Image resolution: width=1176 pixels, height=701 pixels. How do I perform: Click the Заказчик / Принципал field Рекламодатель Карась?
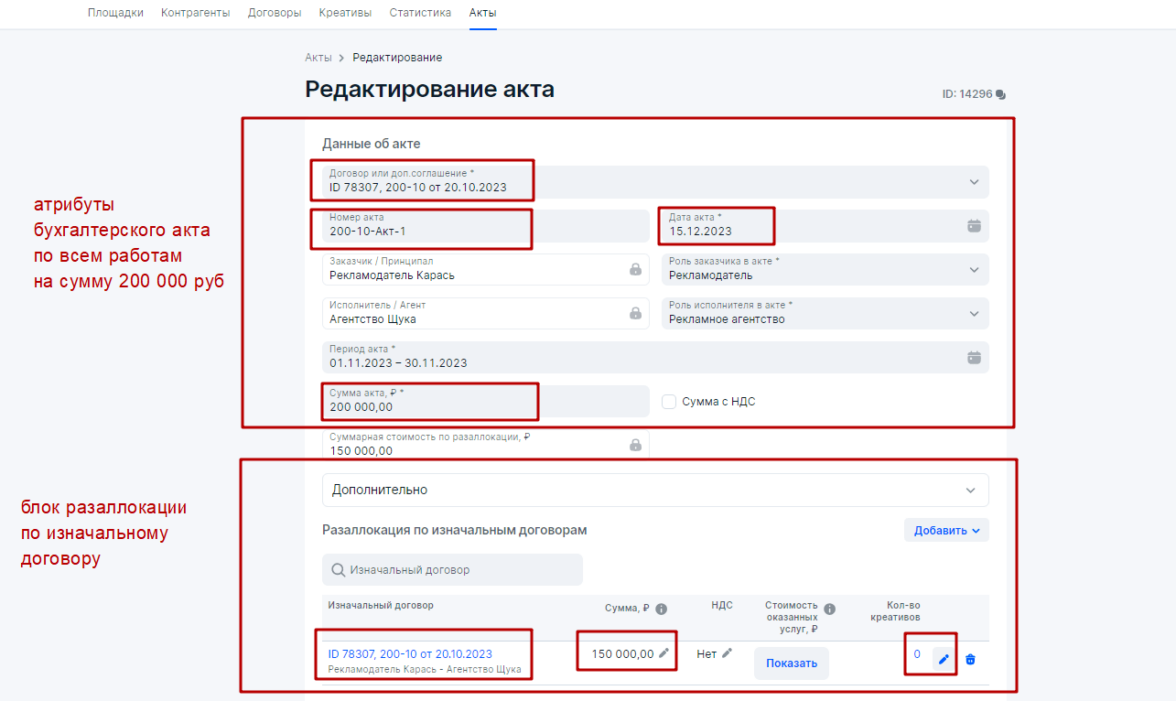pos(486,270)
